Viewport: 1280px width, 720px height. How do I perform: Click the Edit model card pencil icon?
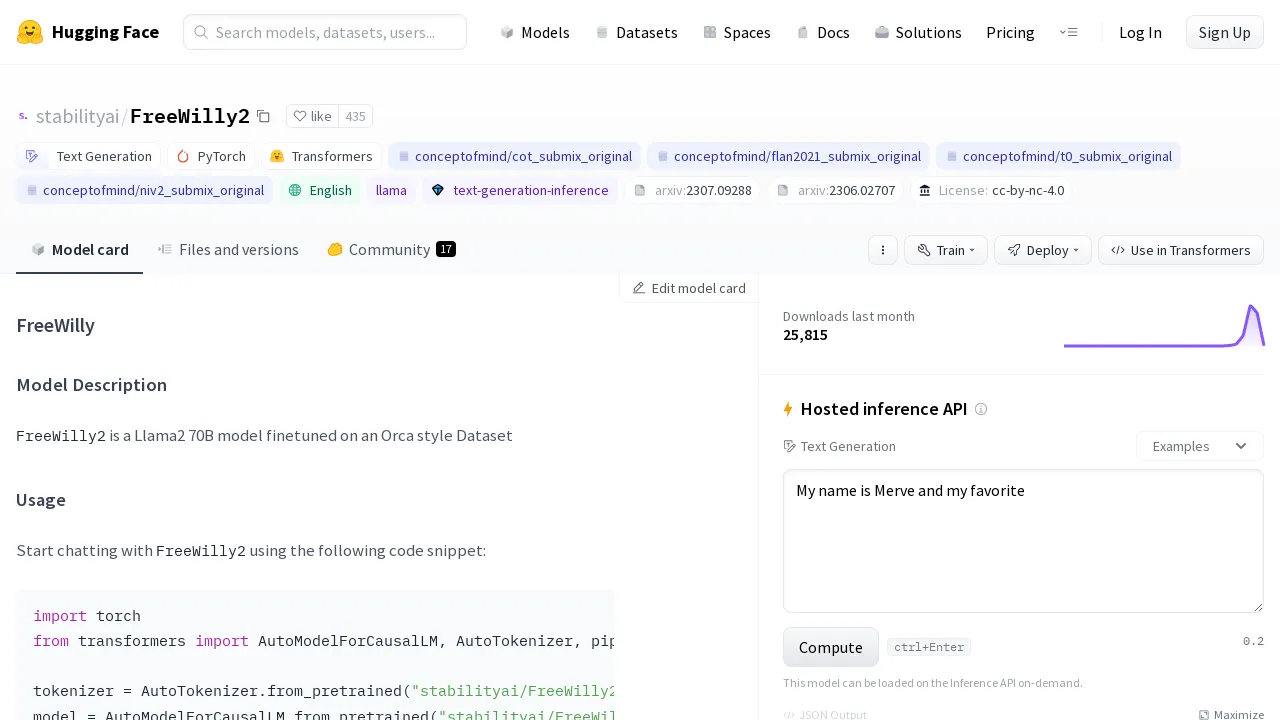[639, 288]
